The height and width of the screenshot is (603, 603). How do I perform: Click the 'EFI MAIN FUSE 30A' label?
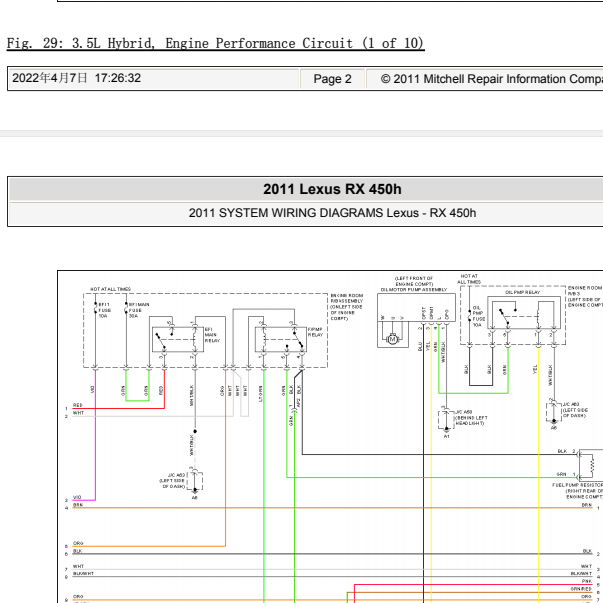pos(138,310)
